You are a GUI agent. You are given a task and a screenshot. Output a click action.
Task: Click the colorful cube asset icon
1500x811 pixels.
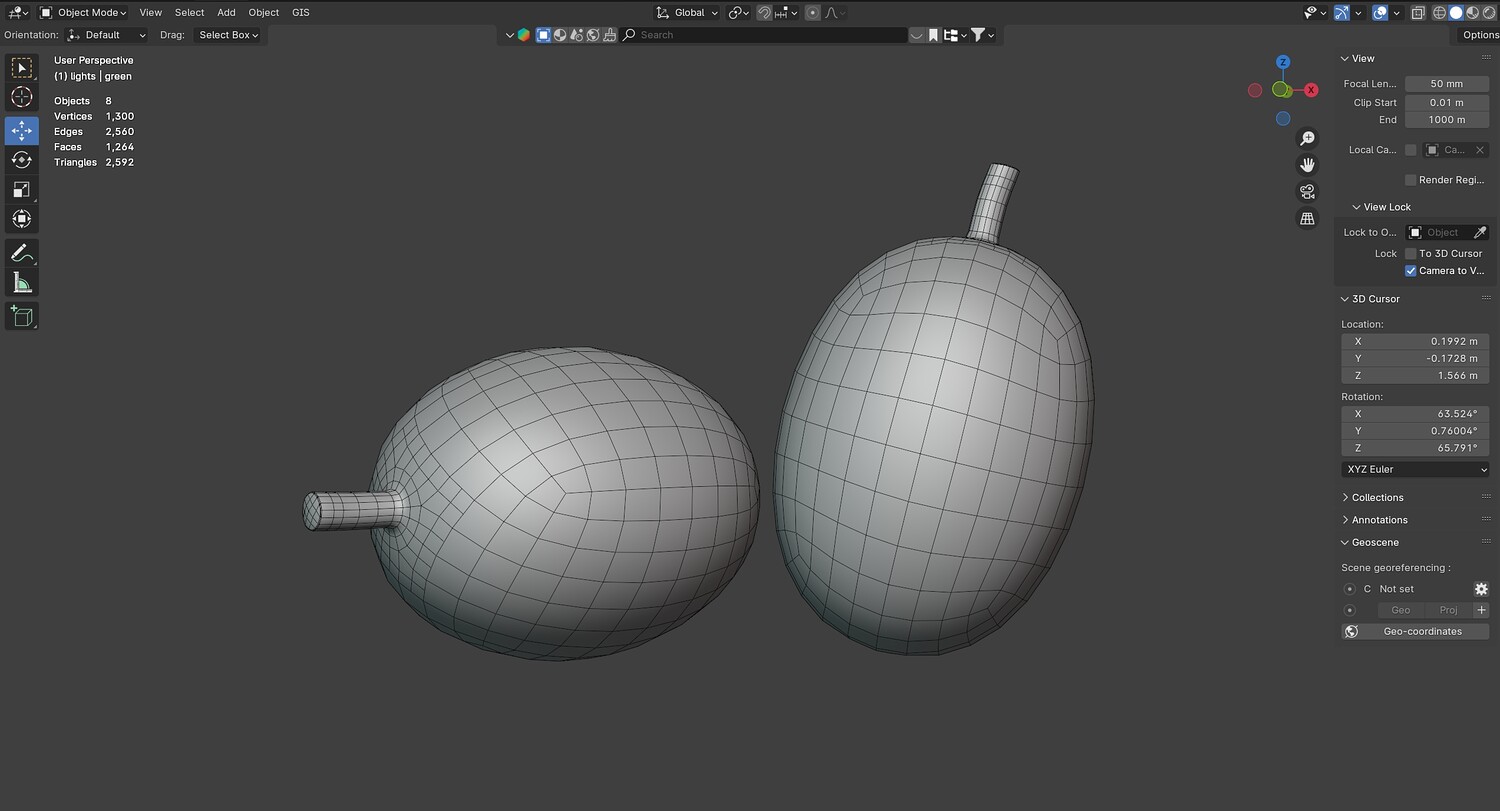523,35
